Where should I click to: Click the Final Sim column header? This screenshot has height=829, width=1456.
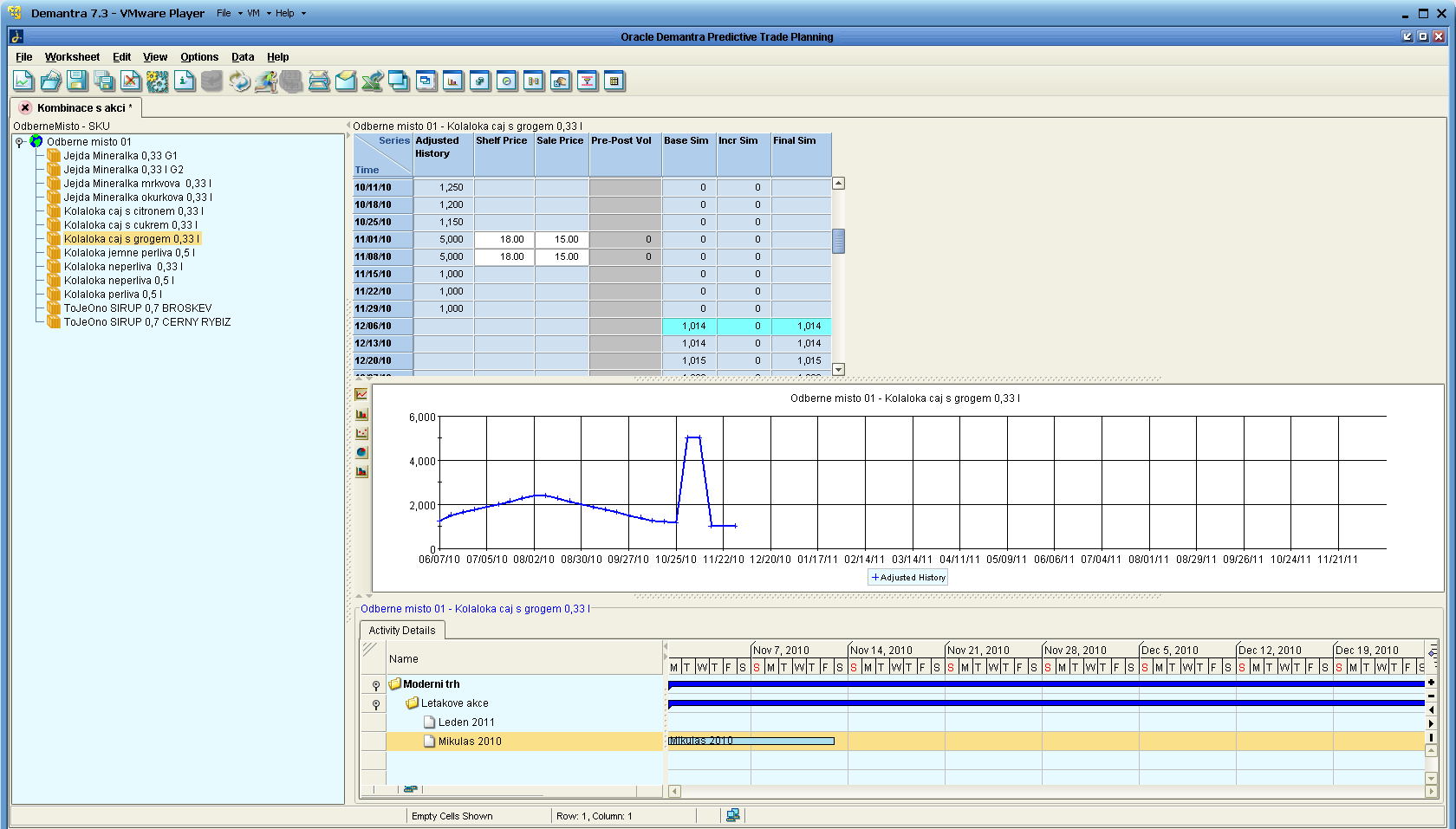tap(802, 154)
